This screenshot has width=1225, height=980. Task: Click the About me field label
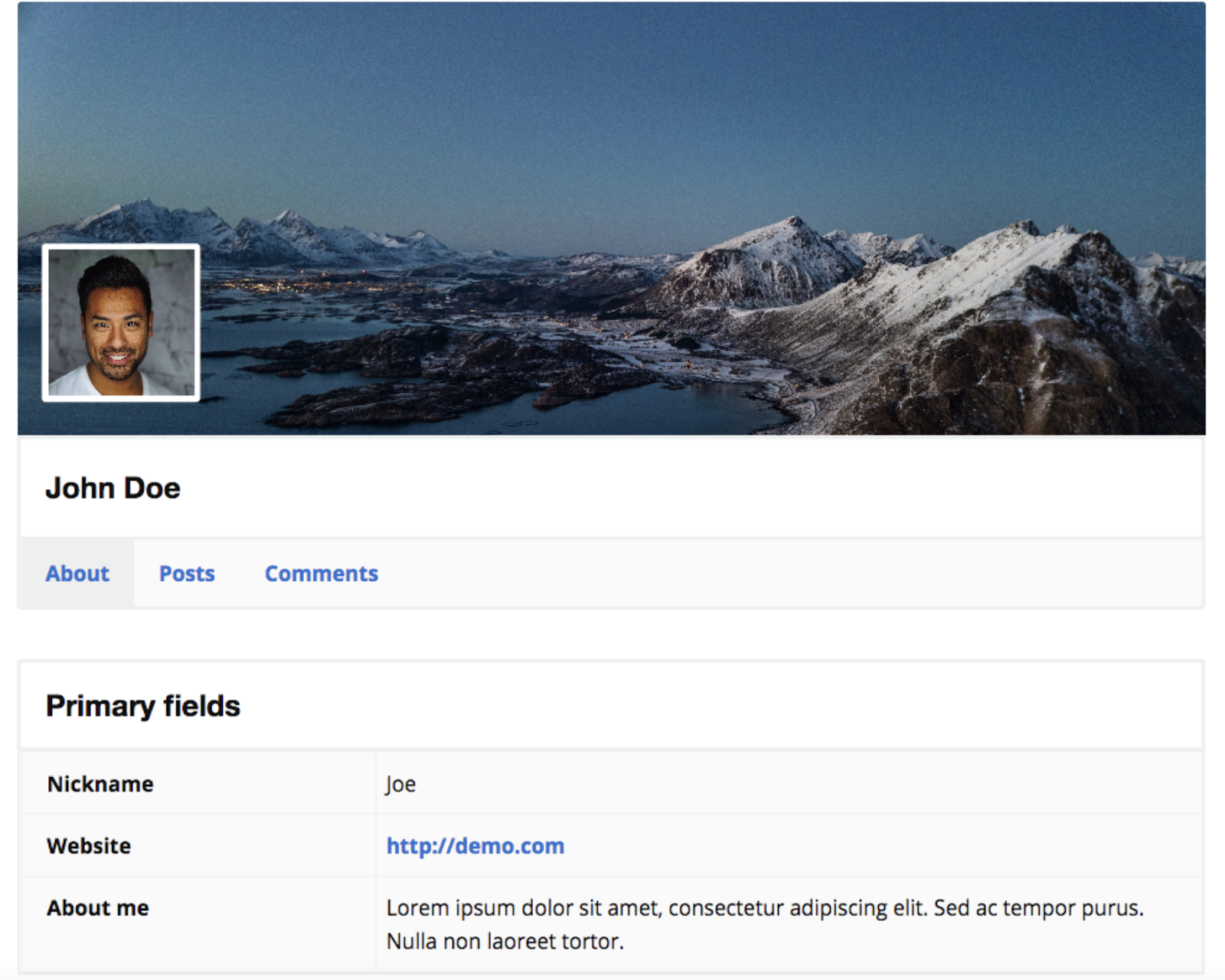98,908
